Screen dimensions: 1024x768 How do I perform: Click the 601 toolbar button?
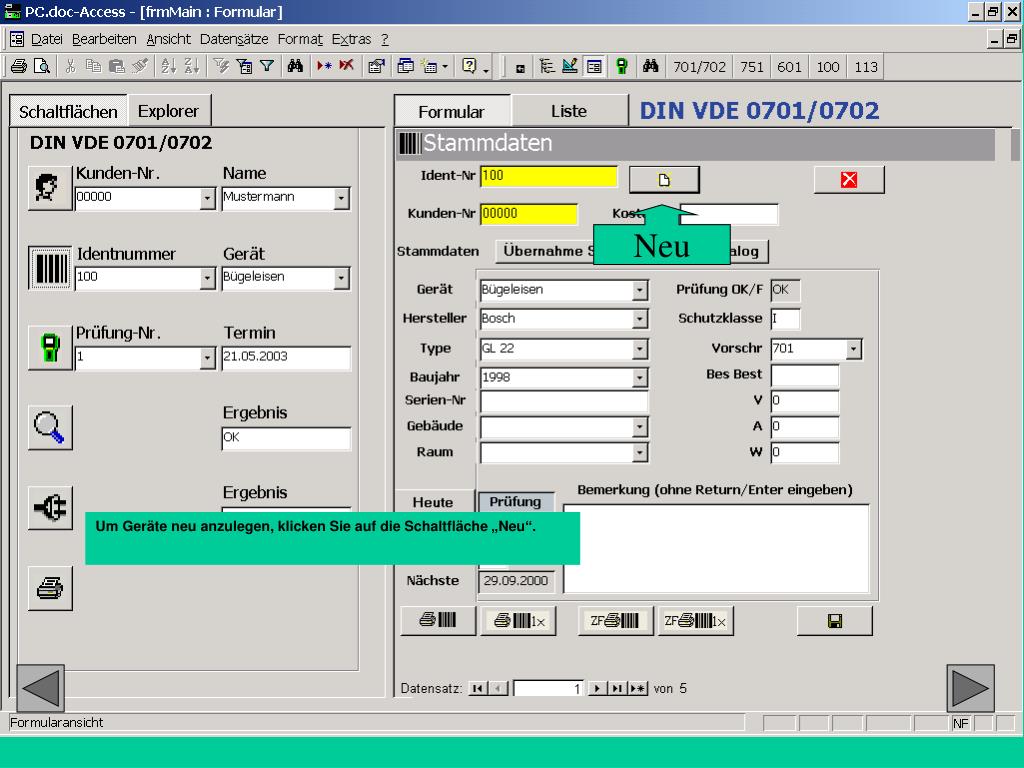coord(790,67)
